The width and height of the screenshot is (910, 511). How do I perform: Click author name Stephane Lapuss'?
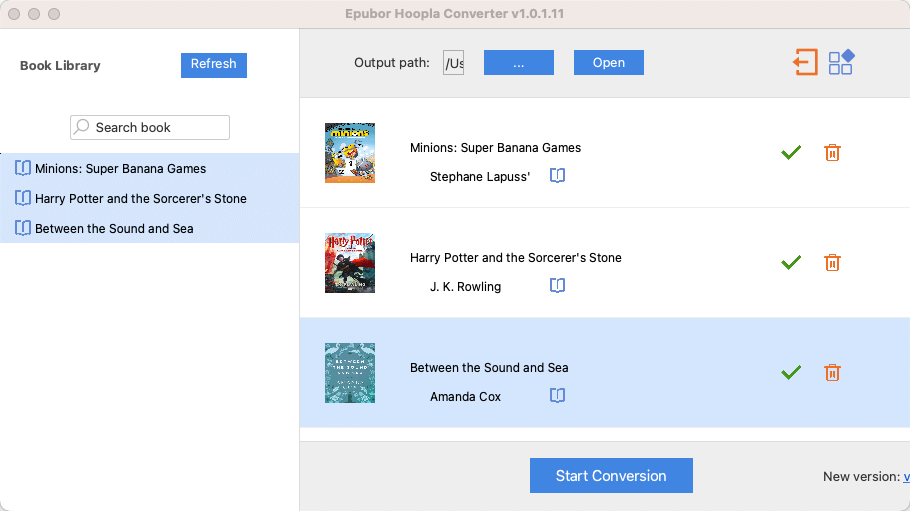tap(480, 177)
